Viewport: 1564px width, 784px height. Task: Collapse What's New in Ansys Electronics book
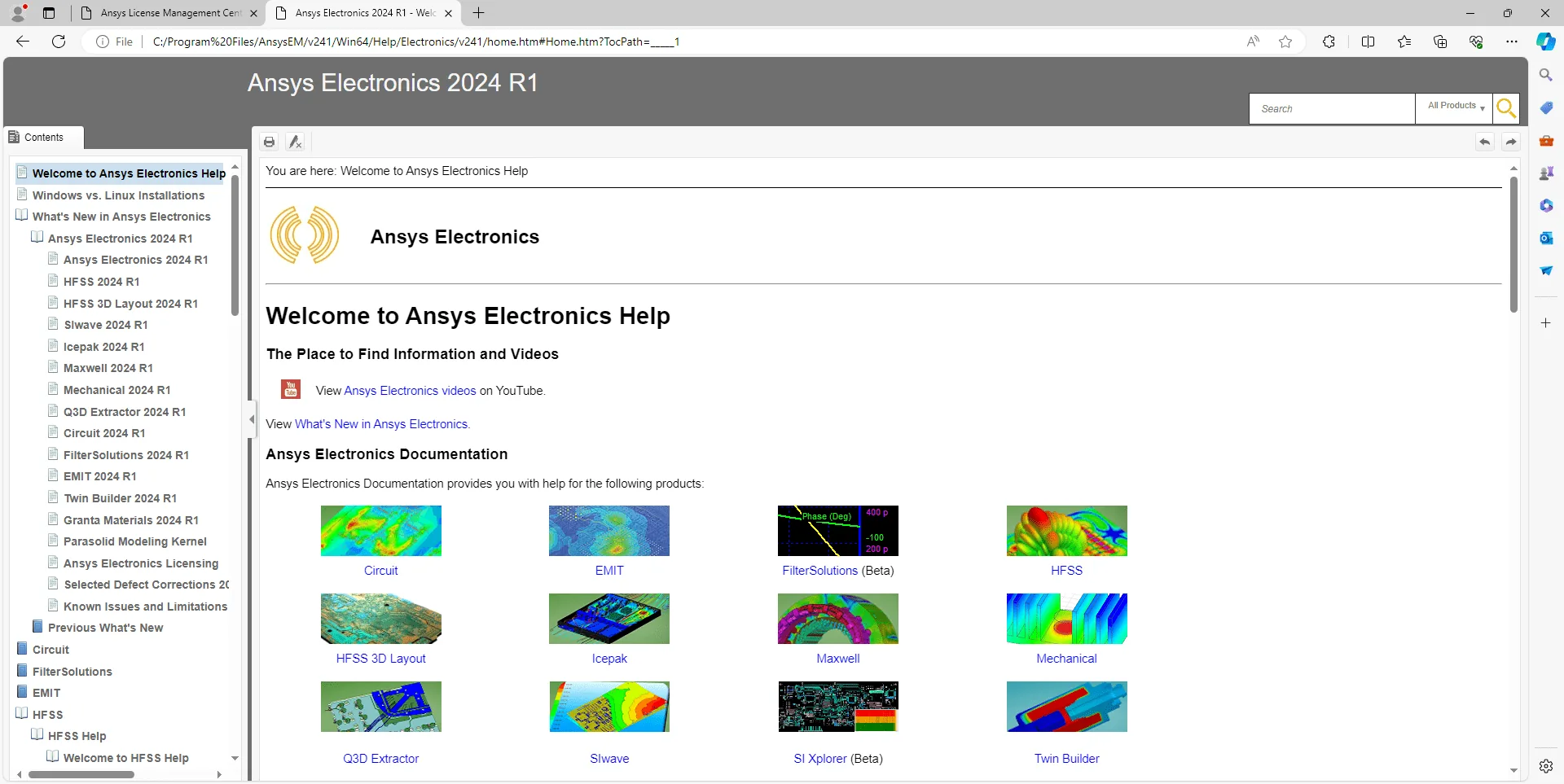click(22, 216)
